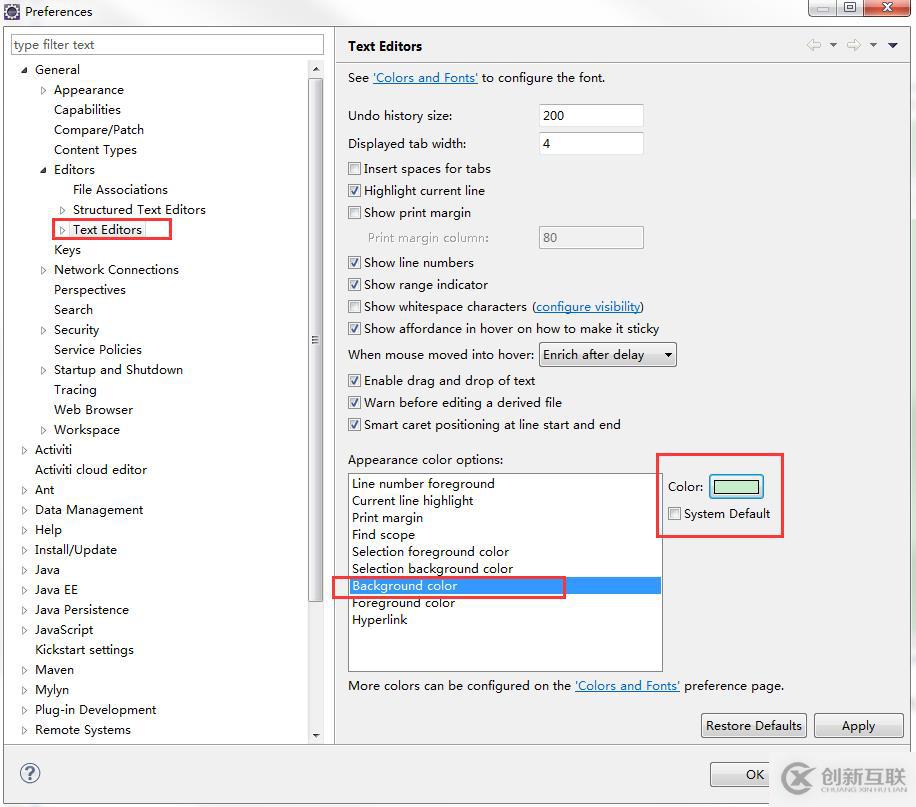Image resolution: width=916 pixels, height=807 pixels.
Task: Click the Eclipse Preferences window icon
Action: pyautogui.click(x=12, y=11)
